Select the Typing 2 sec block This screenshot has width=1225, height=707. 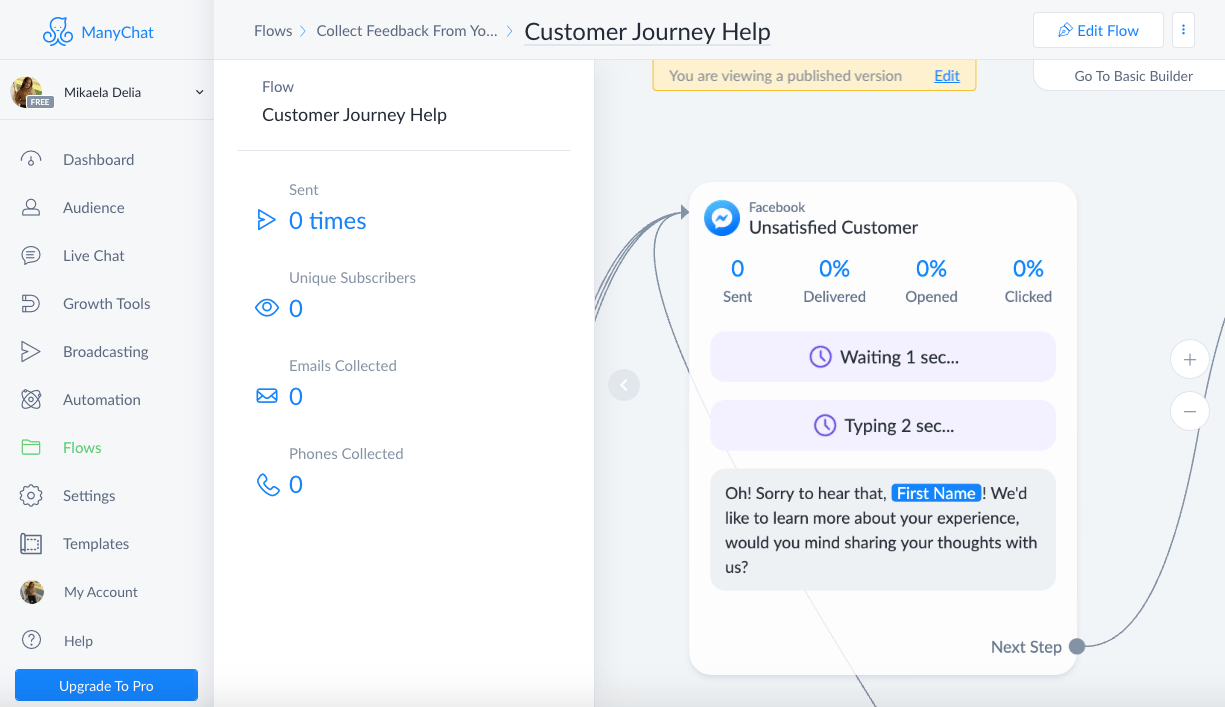coord(883,426)
